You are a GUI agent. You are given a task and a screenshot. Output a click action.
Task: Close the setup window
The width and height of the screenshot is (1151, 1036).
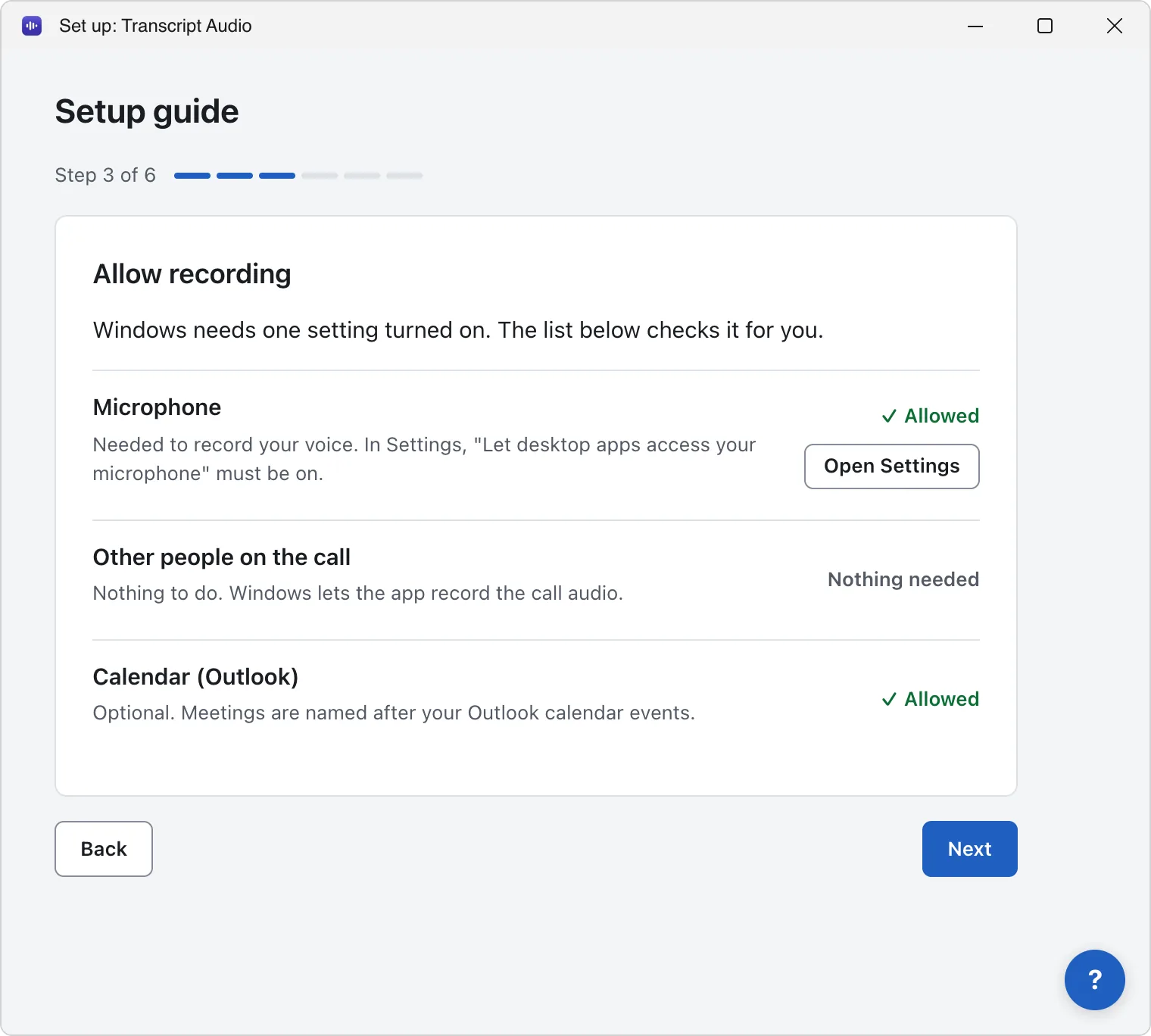(1115, 26)
